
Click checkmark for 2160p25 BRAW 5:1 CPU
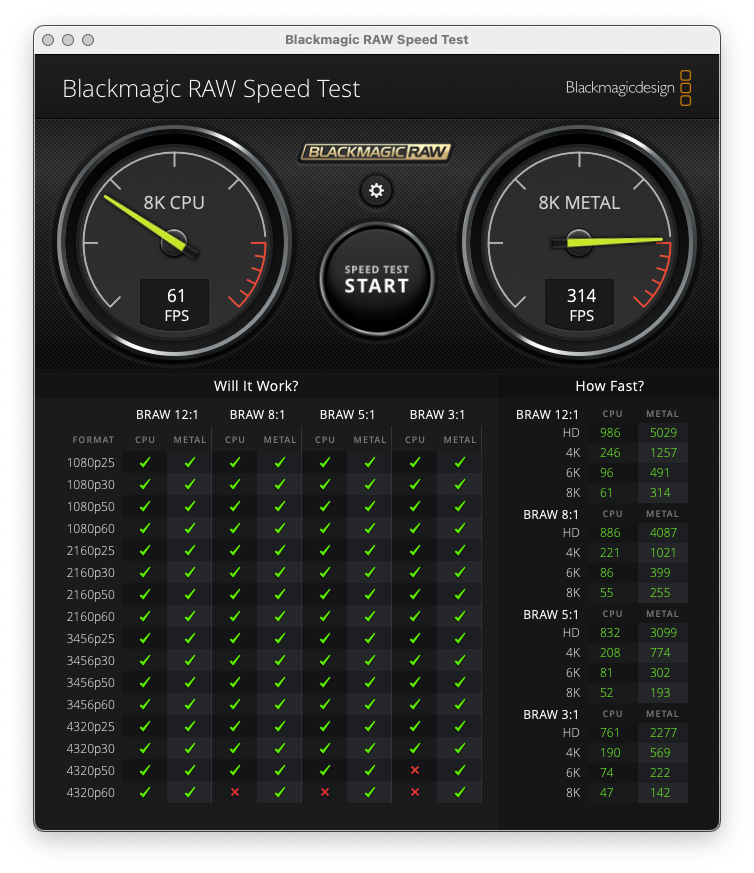tap(325, 551)
